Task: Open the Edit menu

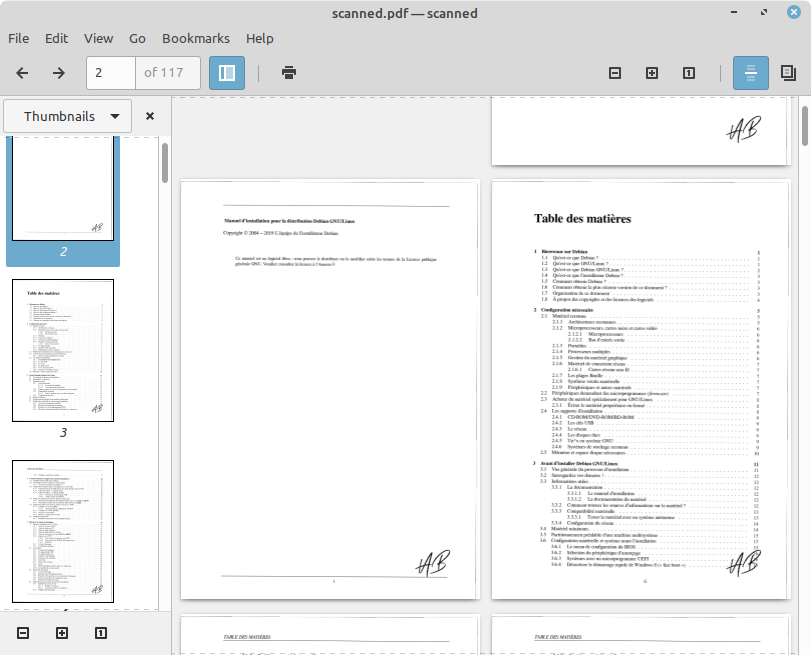Action: click(x=56, y=39)
